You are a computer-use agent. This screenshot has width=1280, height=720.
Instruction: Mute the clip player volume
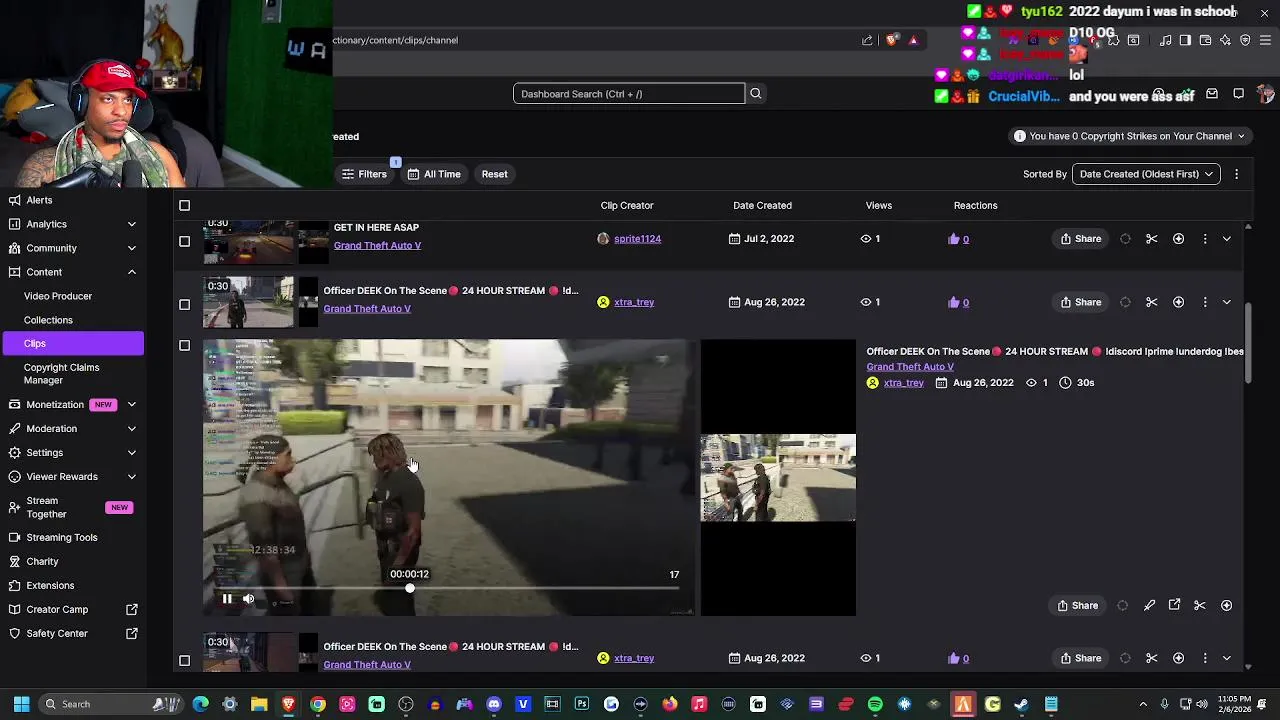pos(248,599)
